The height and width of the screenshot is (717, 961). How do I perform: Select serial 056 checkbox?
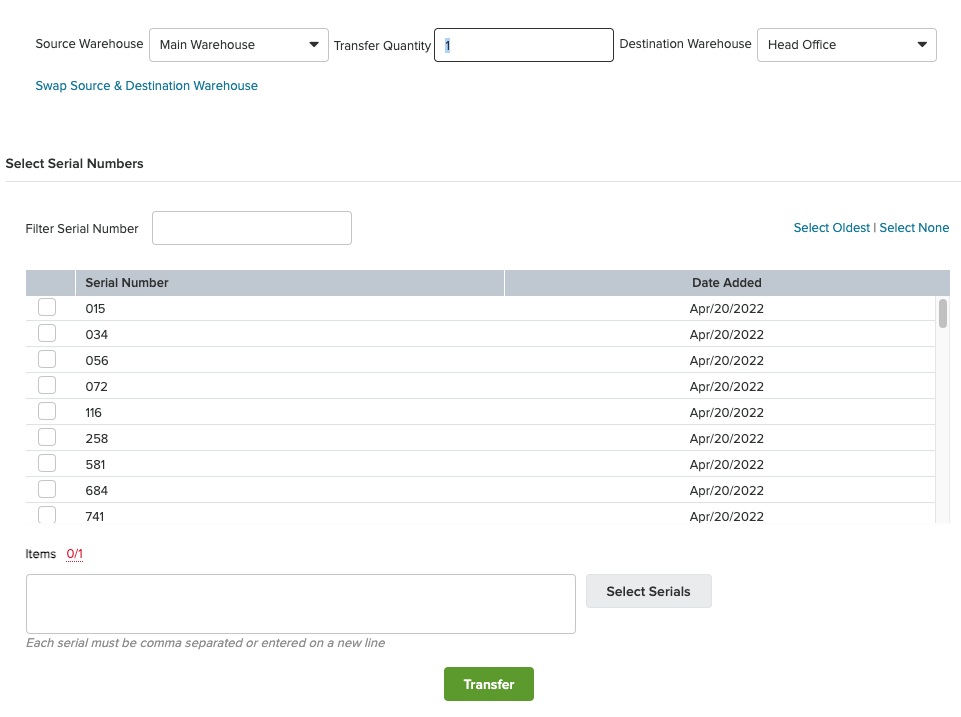pos(47,359)
